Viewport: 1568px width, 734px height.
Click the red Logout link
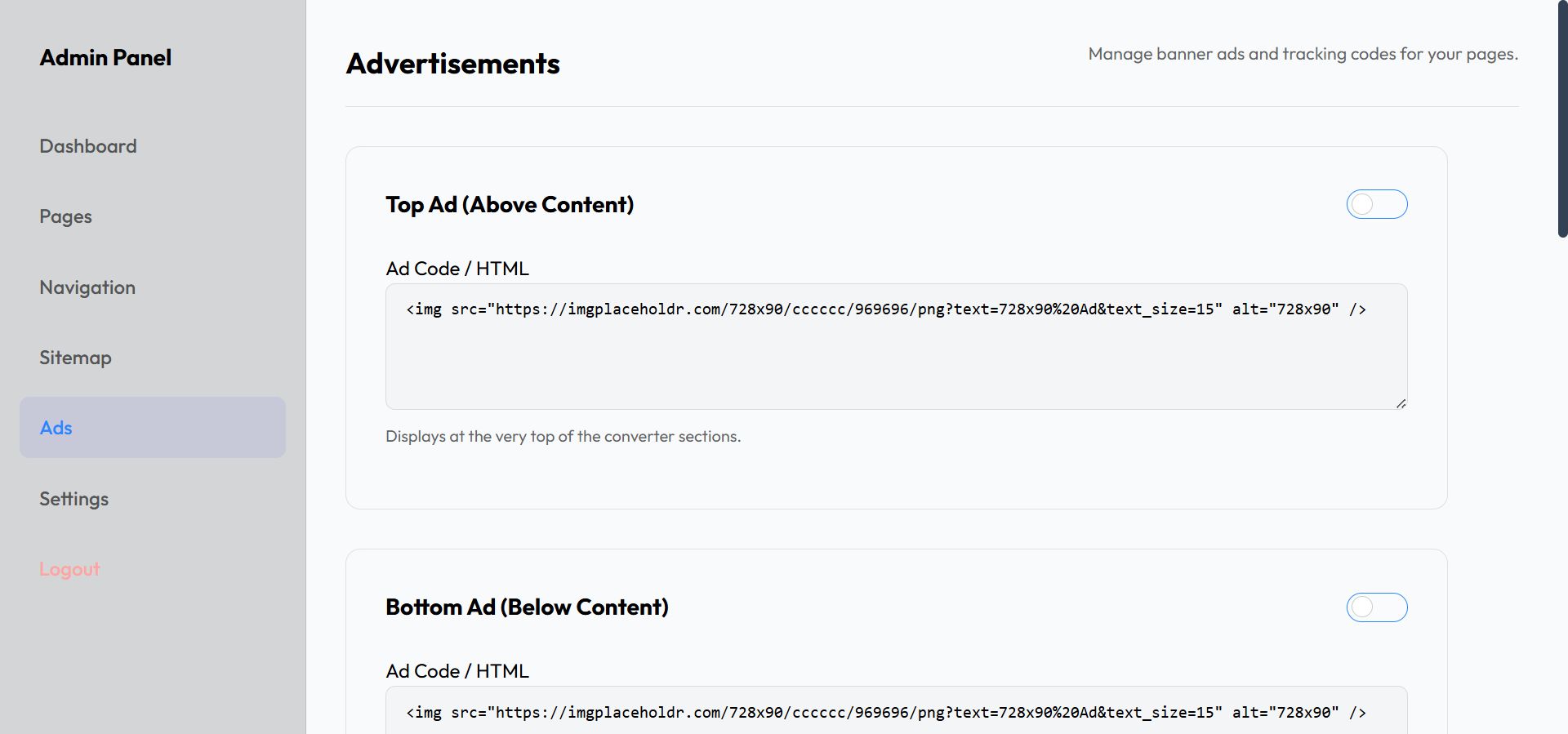click(x=69, y=569)
